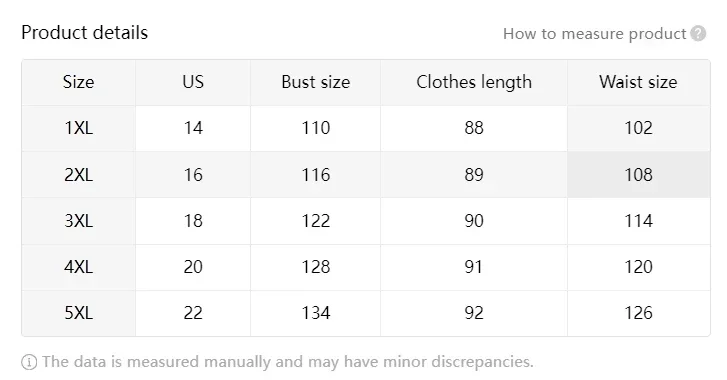Click the 3XL size row label

tap(78, 221)
